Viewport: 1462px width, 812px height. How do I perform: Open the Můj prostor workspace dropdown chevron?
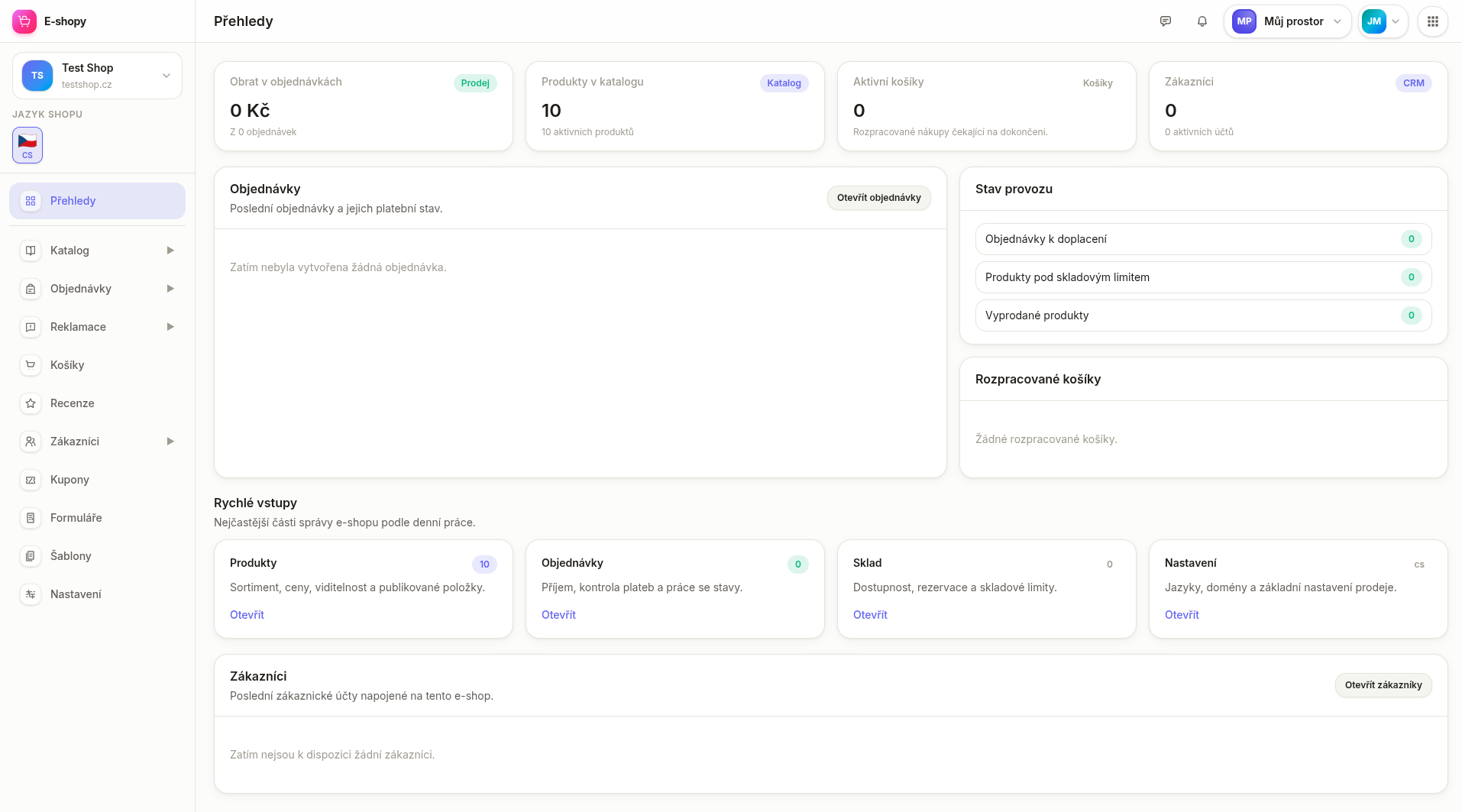click(1337, 21)
